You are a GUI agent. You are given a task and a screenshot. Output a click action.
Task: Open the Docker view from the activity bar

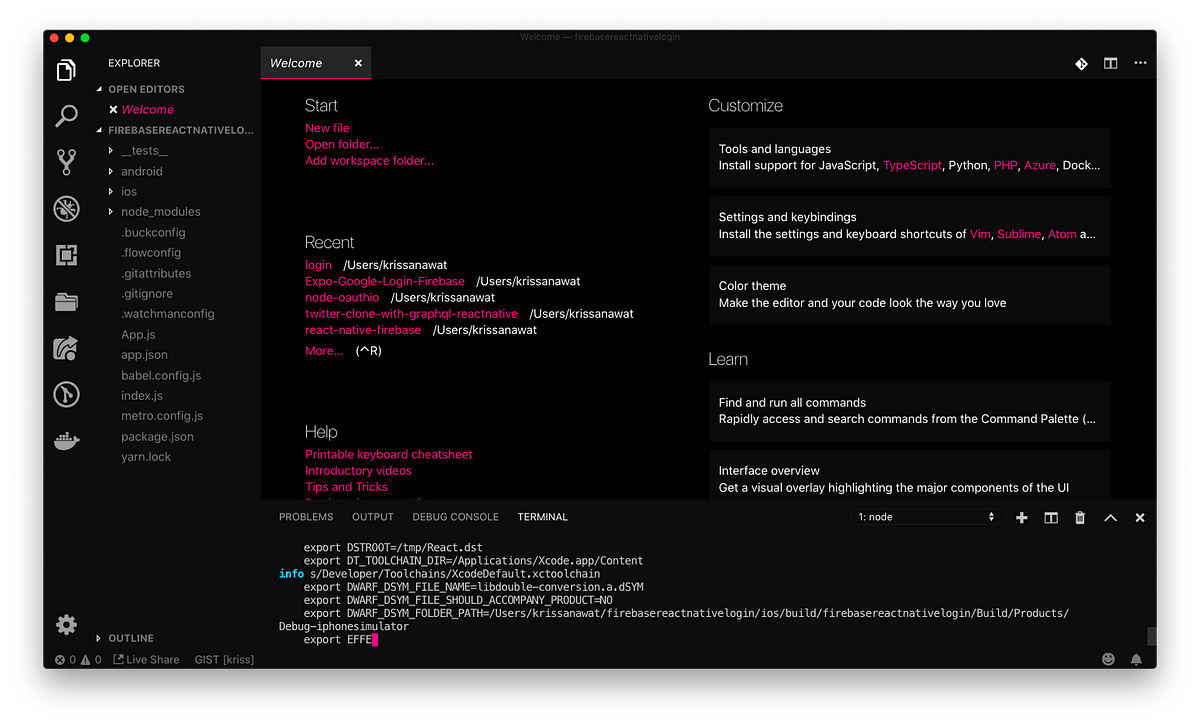65,440
